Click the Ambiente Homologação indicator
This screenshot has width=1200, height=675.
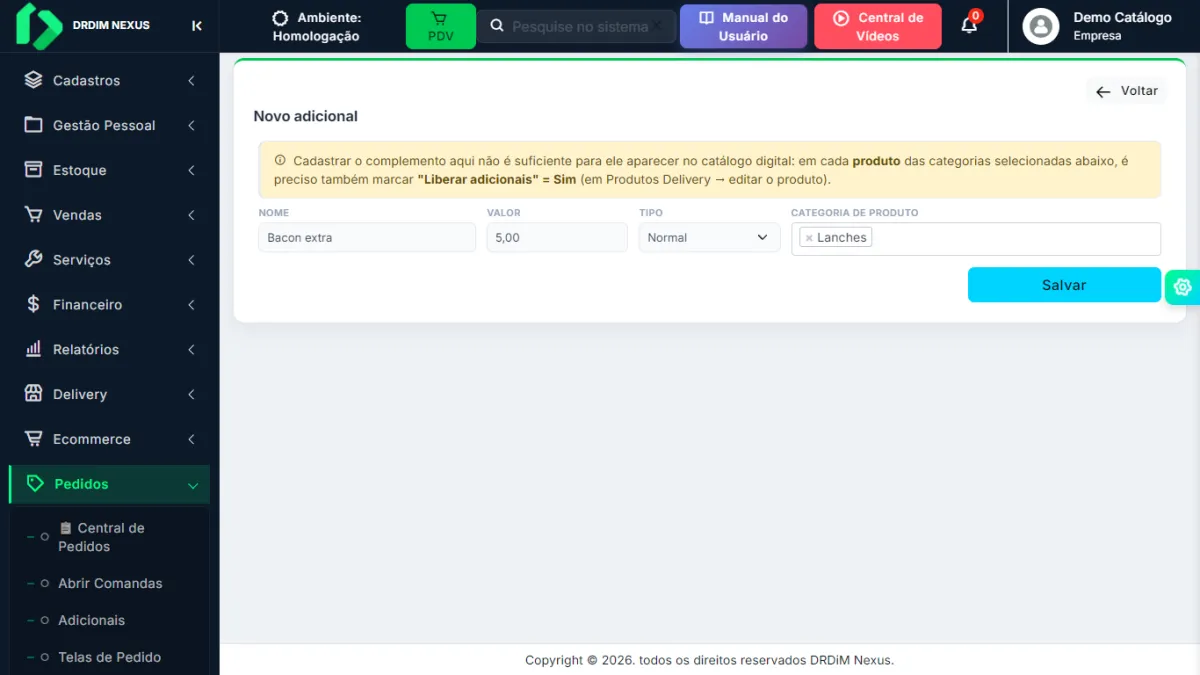[316, 26]
